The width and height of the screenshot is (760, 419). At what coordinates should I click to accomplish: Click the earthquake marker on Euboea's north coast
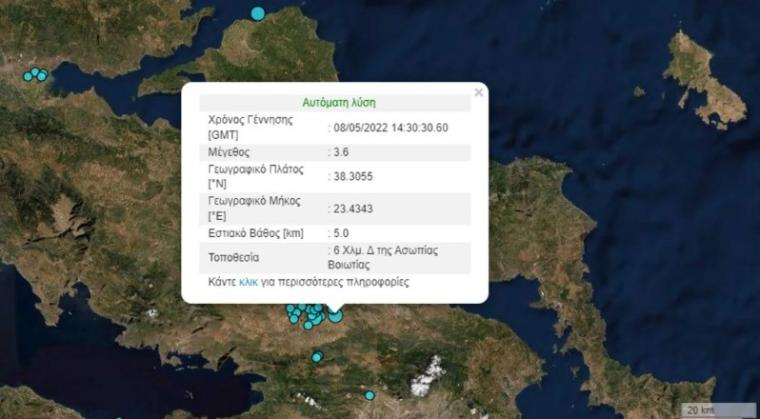pyautogui.click(x=258, y=13)
